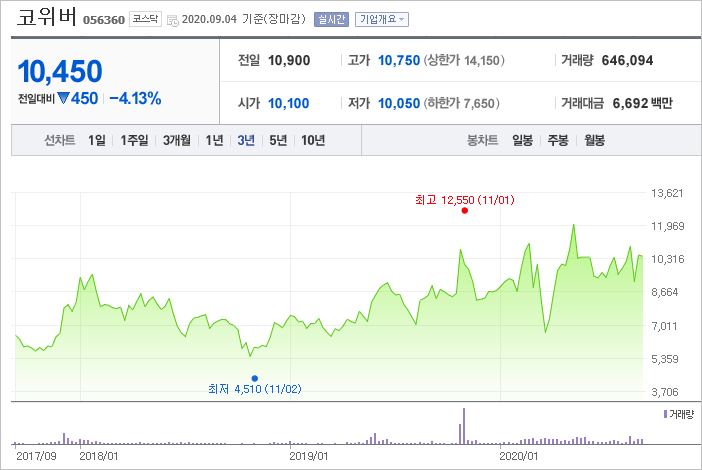Click the date 2020.09.04 기준(장마감)
The width and height of the screenshot is (702, 470).
244,19
